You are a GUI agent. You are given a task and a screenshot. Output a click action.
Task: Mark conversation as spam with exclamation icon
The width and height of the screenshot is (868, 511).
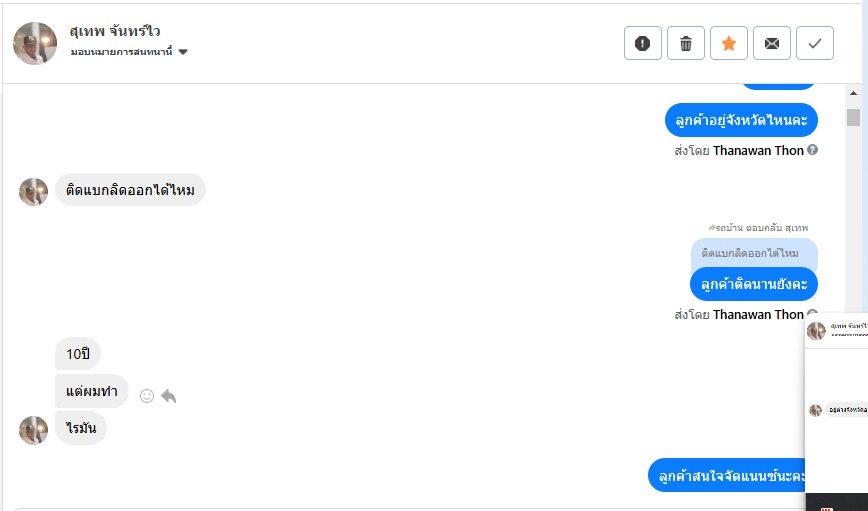pos(643,43)
